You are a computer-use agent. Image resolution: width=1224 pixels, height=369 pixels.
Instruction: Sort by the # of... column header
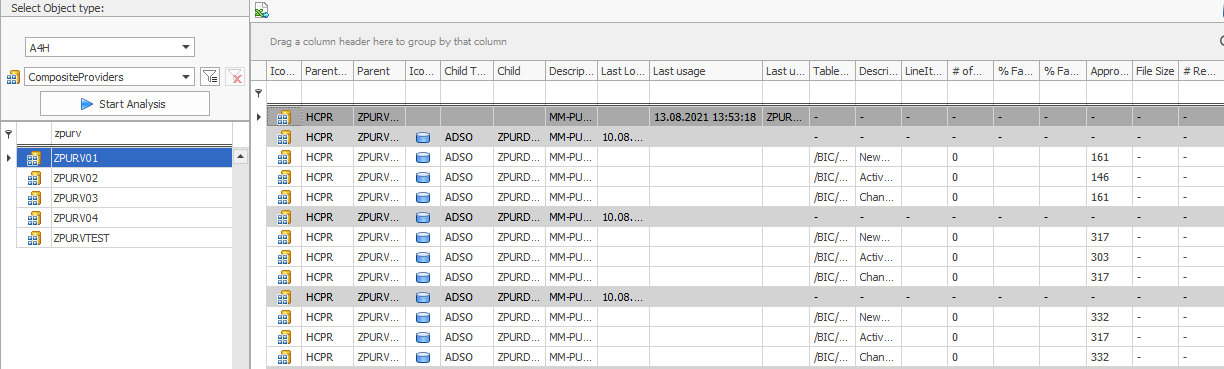(x=970, y=71)
